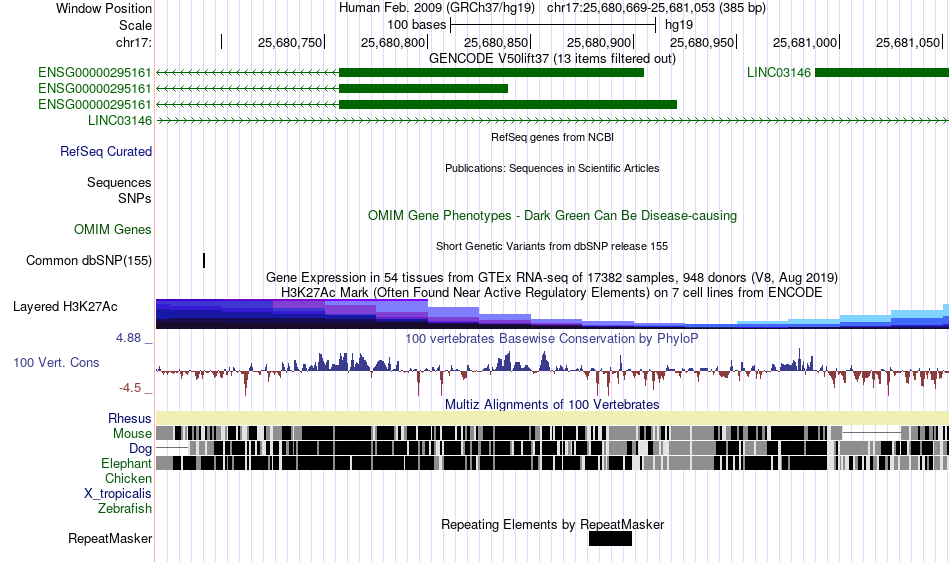The height and width of the screenshot is (562, 950).
Task: Open Repeating Elements by RepeatMasker title
Action: click(x=552, y=524)
